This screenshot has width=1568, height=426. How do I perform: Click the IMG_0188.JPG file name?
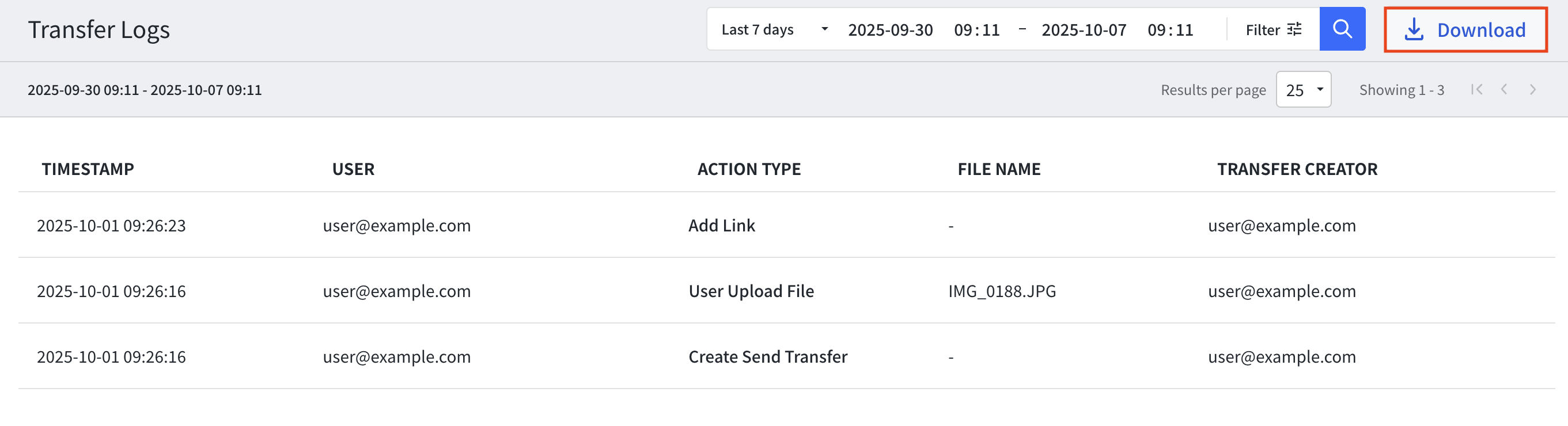coord(1001,291)
